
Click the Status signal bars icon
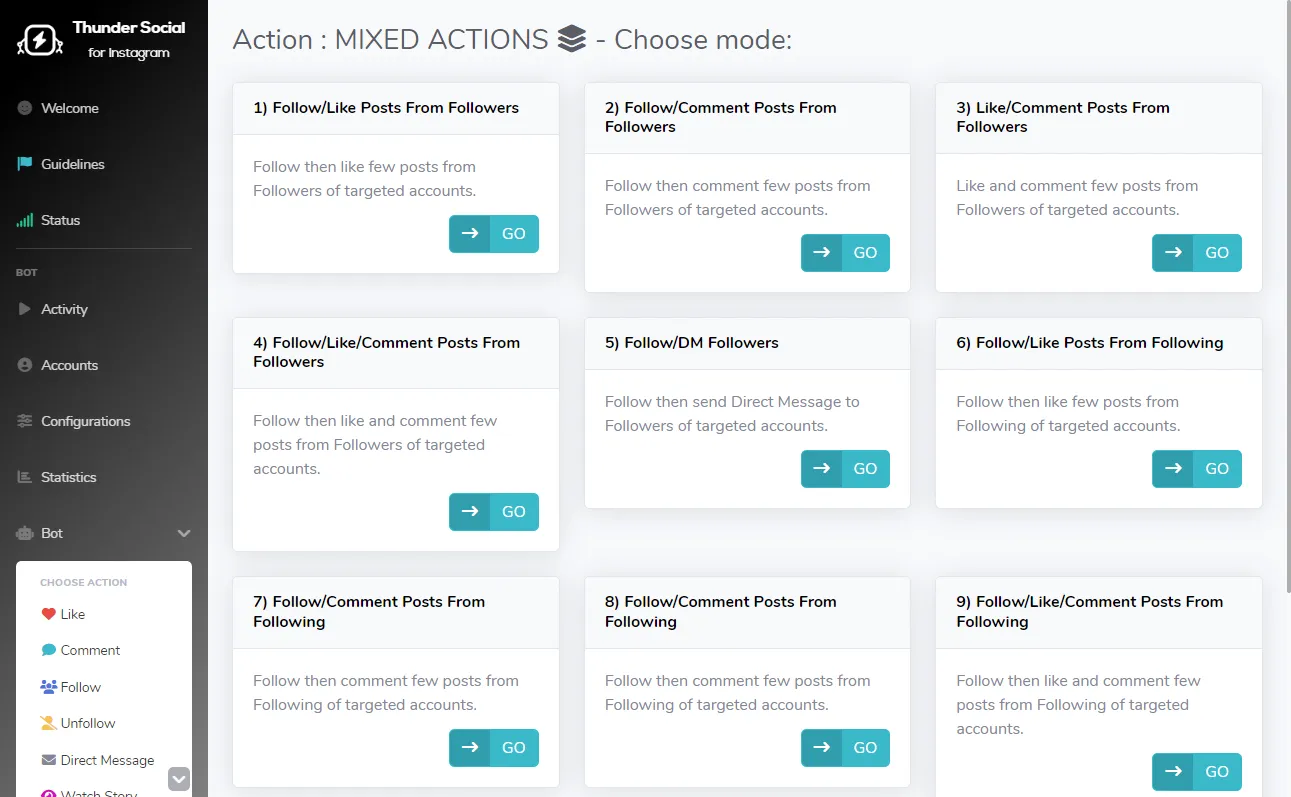pyautogui.click(x=25, y=220)
